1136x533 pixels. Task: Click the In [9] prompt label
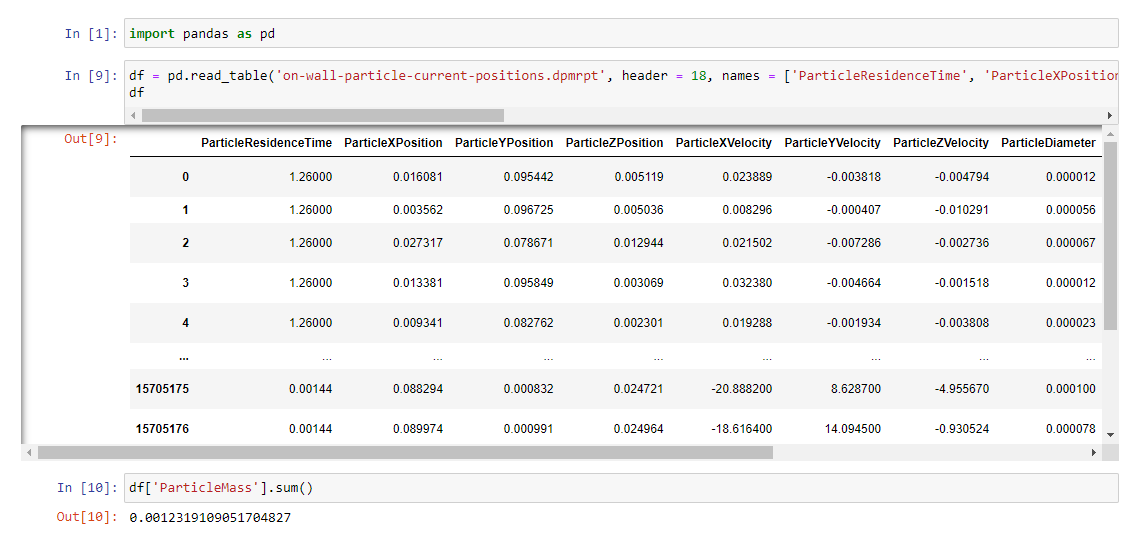91,75
